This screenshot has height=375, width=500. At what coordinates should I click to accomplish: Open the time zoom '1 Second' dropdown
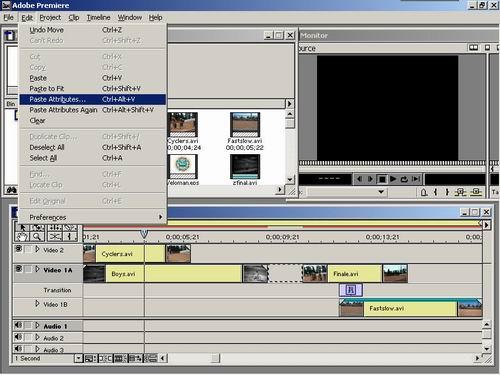click(79, 358)
